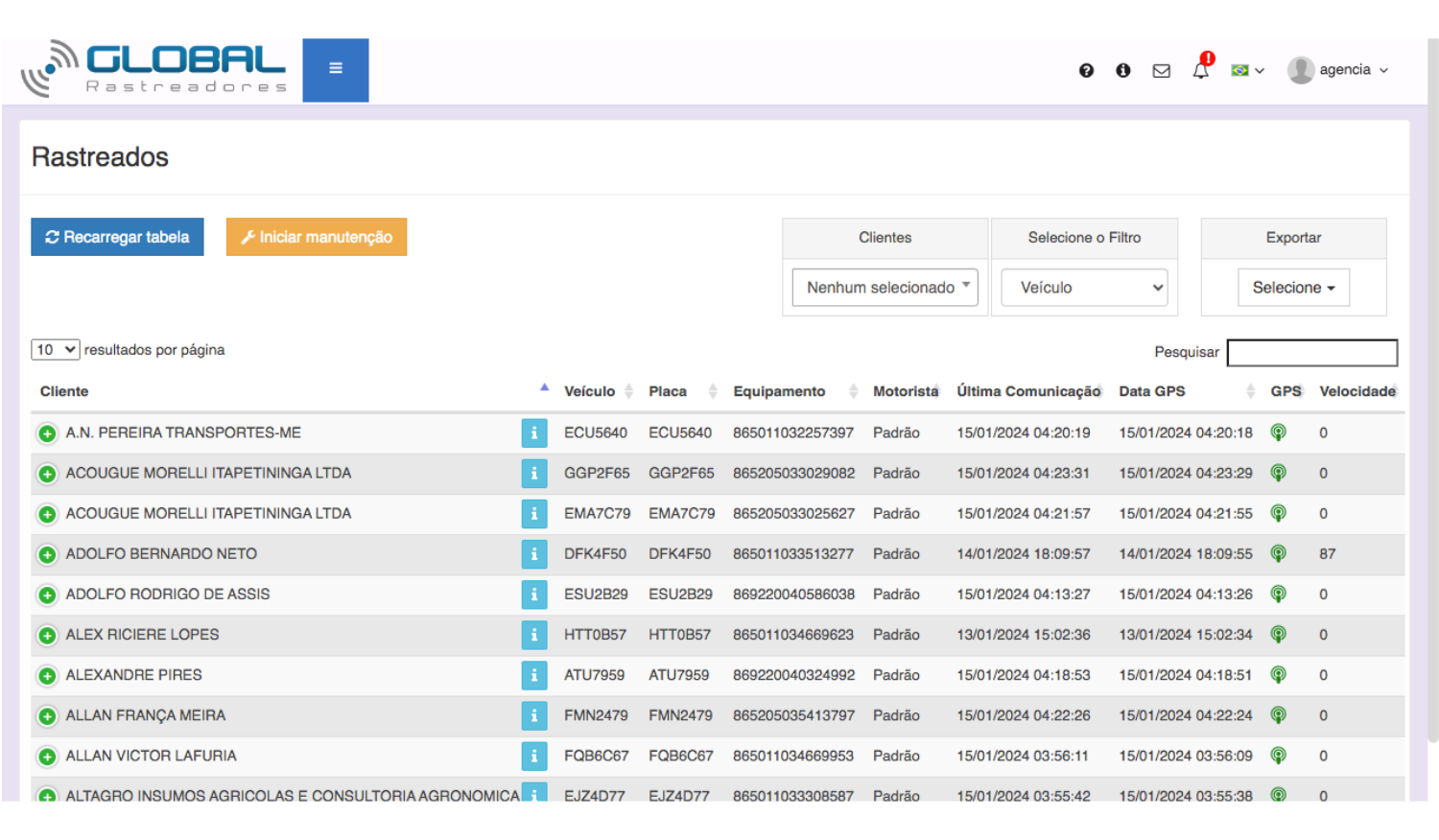Open info button for ADOLFO RODRIGO DE ASSIS
Screen dimensions: 1439x840
pos(534,595)
